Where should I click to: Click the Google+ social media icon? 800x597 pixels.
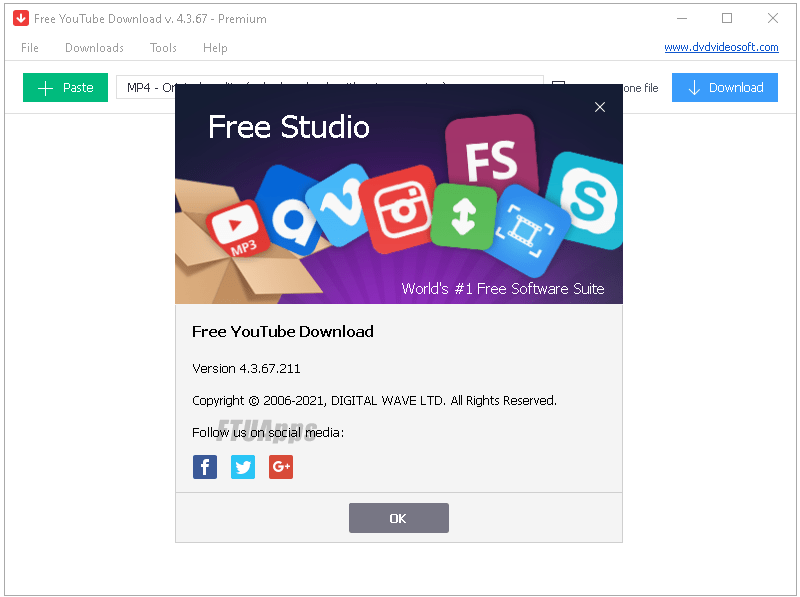point(280,467)
